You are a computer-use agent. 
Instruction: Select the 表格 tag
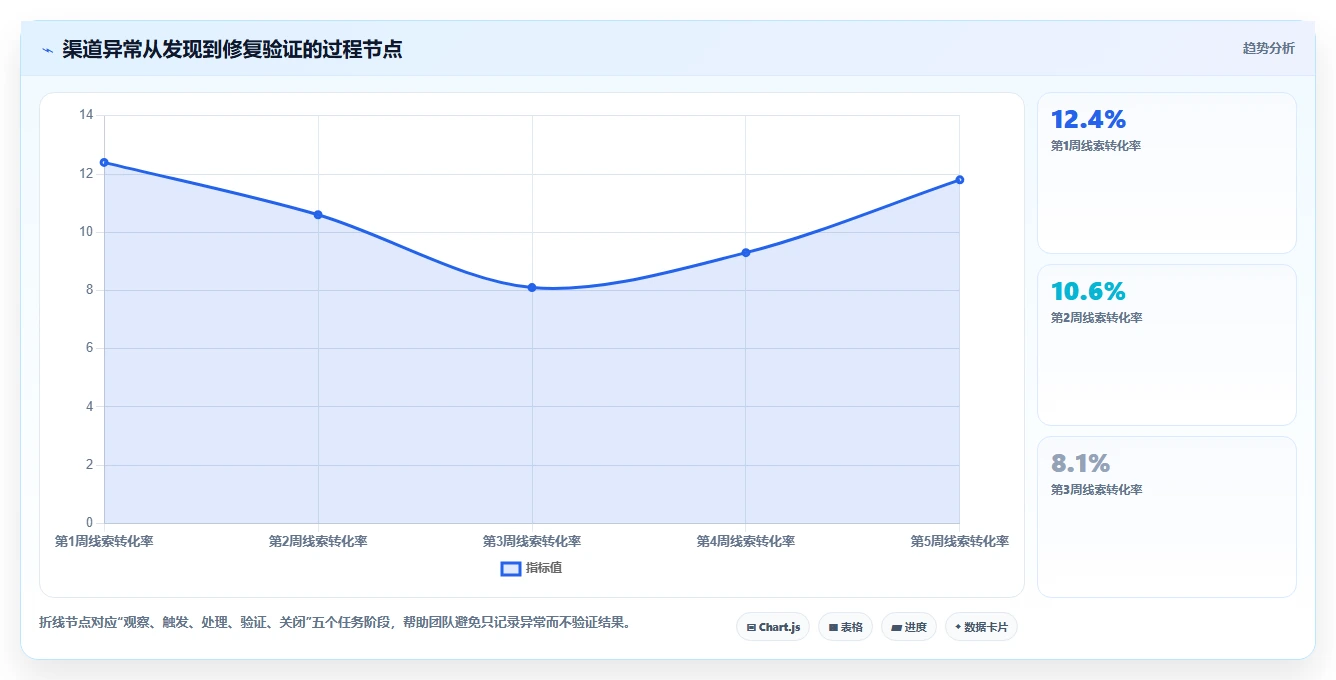[x=845, y=627]
